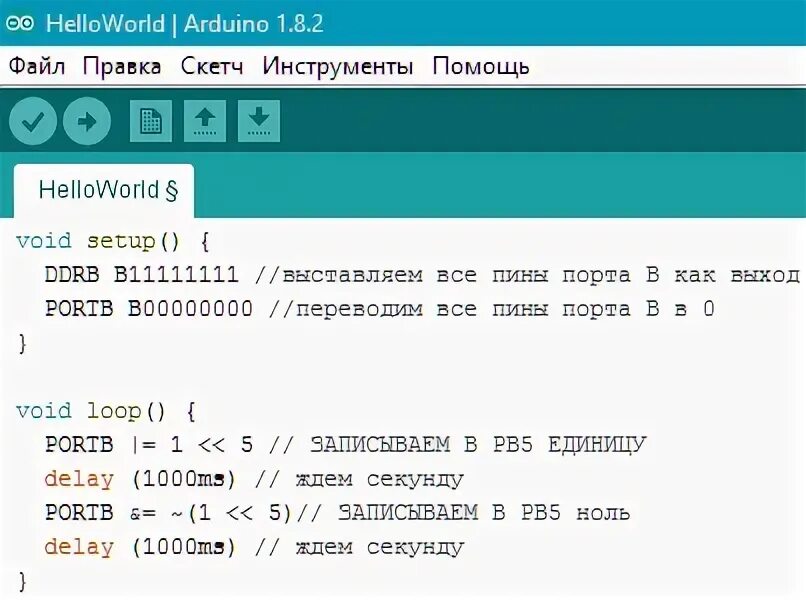806x600 pixels.
Task: Click the 'void loop() {' line
Action: (x=105, y=411)
